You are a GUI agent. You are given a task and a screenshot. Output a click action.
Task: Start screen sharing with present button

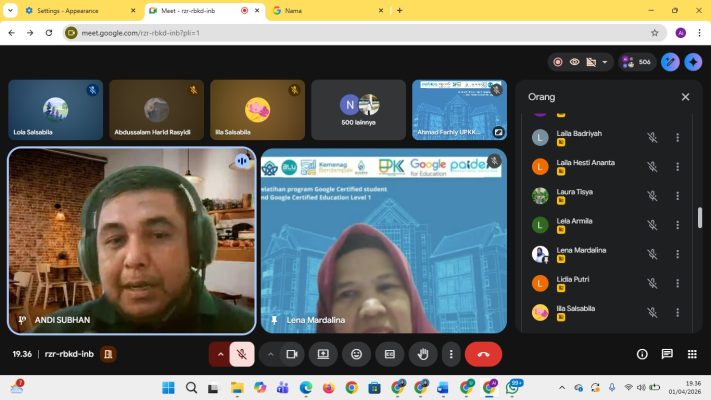323,354
